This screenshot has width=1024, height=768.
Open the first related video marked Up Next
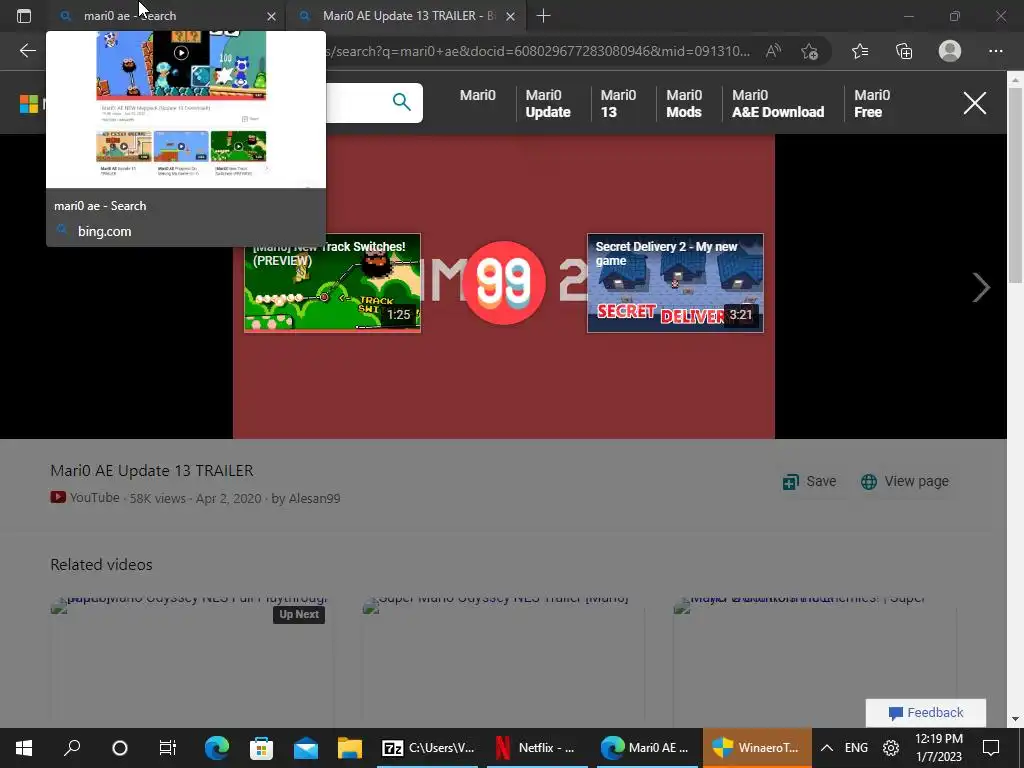coord(189,660)
